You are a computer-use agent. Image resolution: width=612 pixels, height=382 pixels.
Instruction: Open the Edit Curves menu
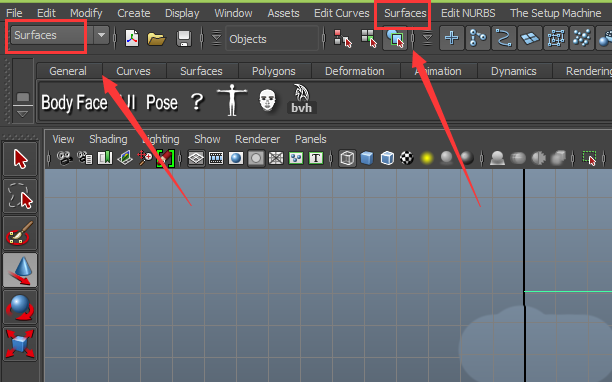[342, 13]
